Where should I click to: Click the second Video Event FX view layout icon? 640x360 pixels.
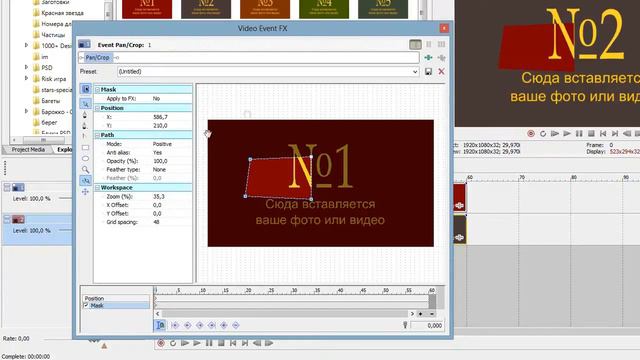(x=429, y=44)
